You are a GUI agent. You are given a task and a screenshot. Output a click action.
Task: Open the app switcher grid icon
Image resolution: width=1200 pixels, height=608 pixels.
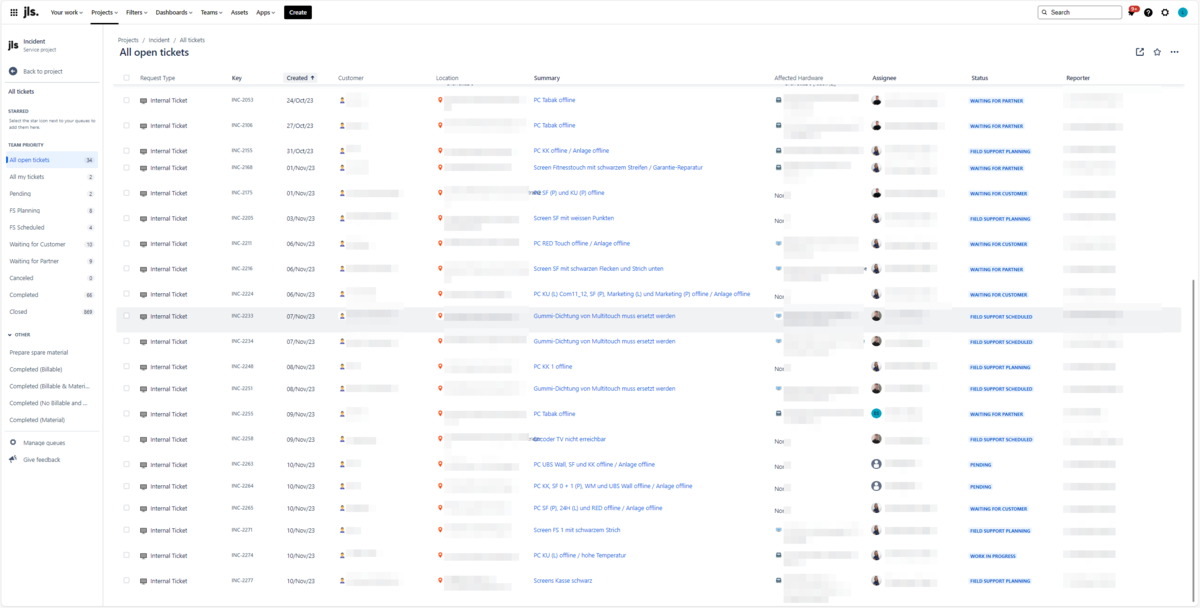point(13,12)
